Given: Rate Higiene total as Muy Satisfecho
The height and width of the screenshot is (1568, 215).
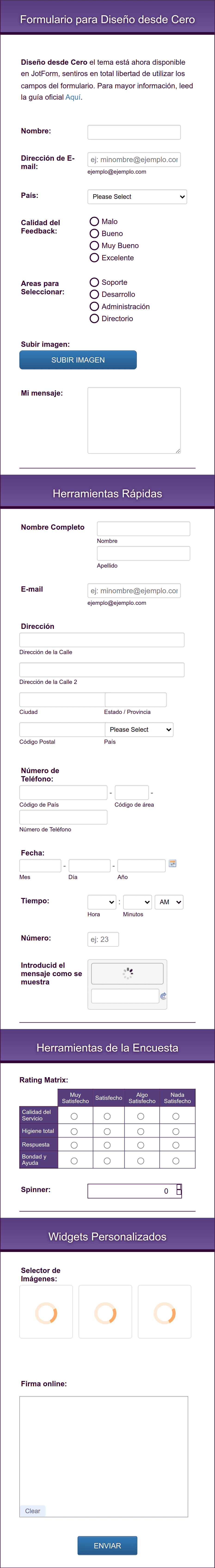Looking at the screenshot, I should click(x=74, y=1131).
